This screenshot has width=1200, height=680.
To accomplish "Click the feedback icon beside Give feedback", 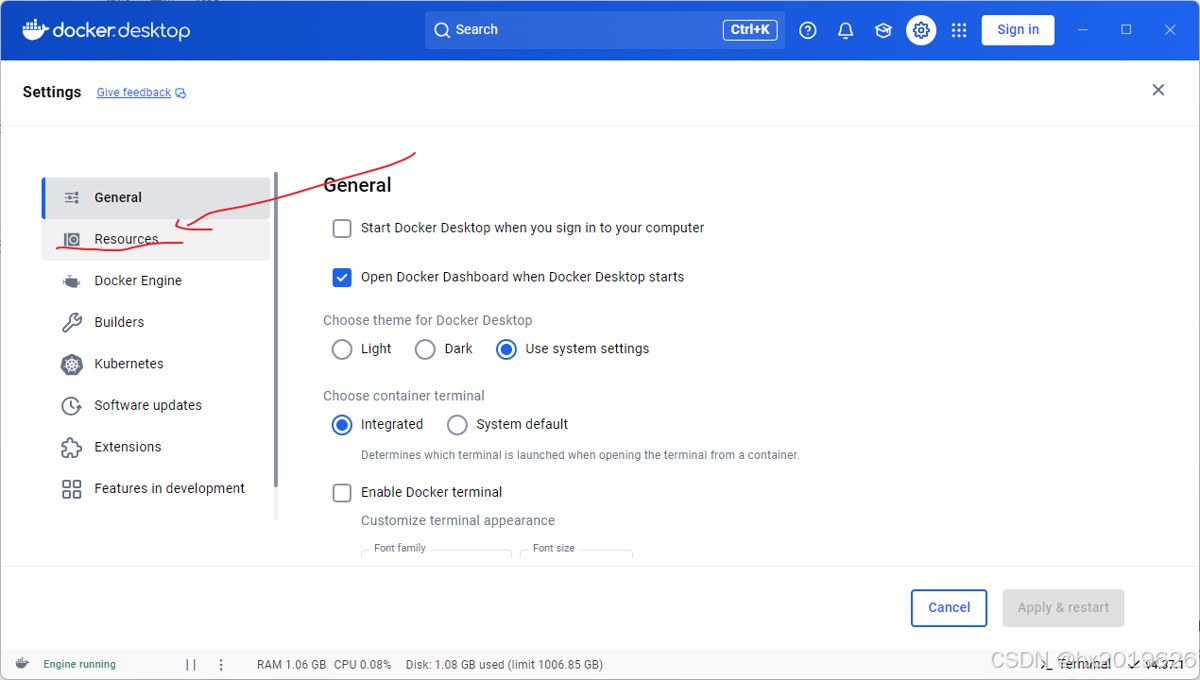I will [x=181, y=93].
